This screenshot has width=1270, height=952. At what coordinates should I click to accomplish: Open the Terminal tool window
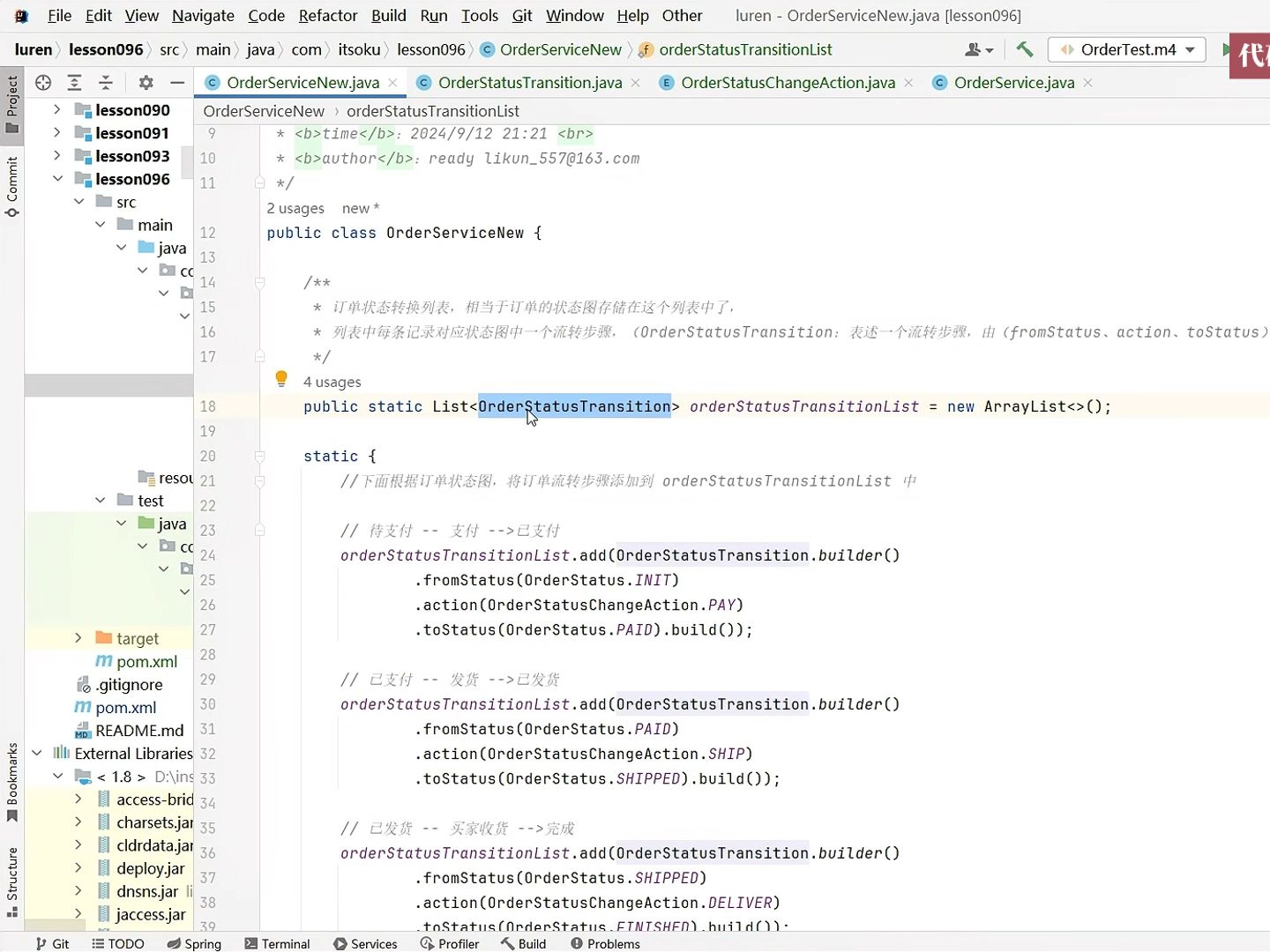click(277, 943)
